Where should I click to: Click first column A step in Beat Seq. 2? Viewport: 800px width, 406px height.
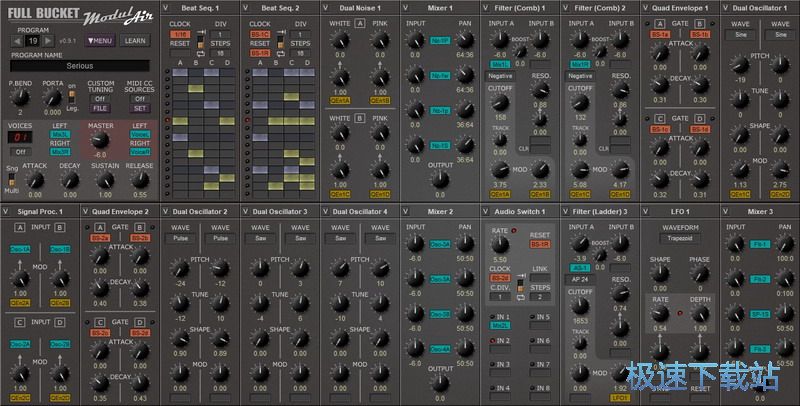pos(260,72)
